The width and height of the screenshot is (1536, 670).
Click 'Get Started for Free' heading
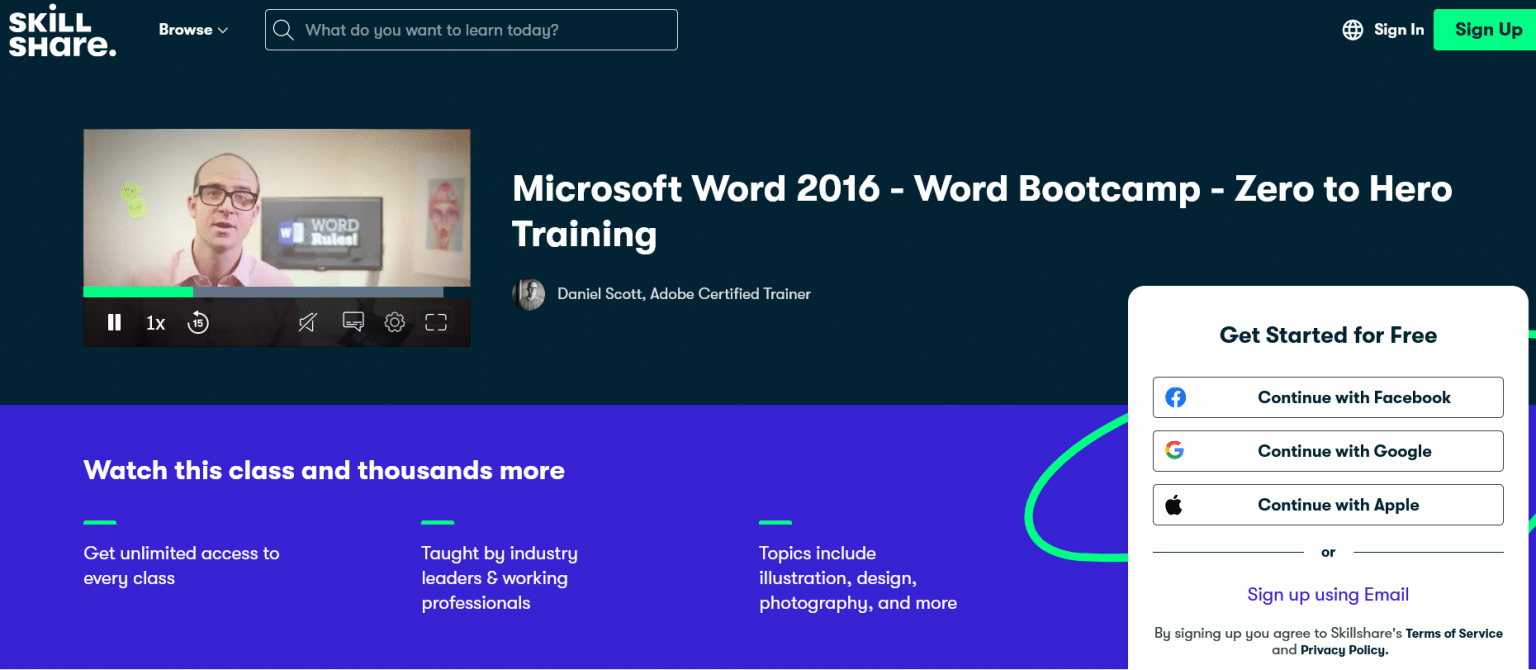(1328, 335)
